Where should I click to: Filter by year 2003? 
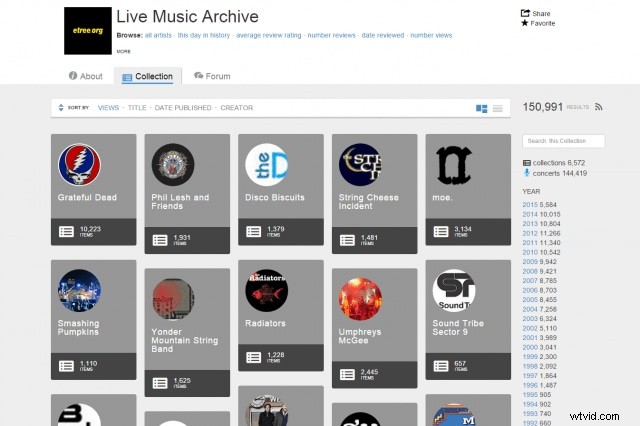530,319
